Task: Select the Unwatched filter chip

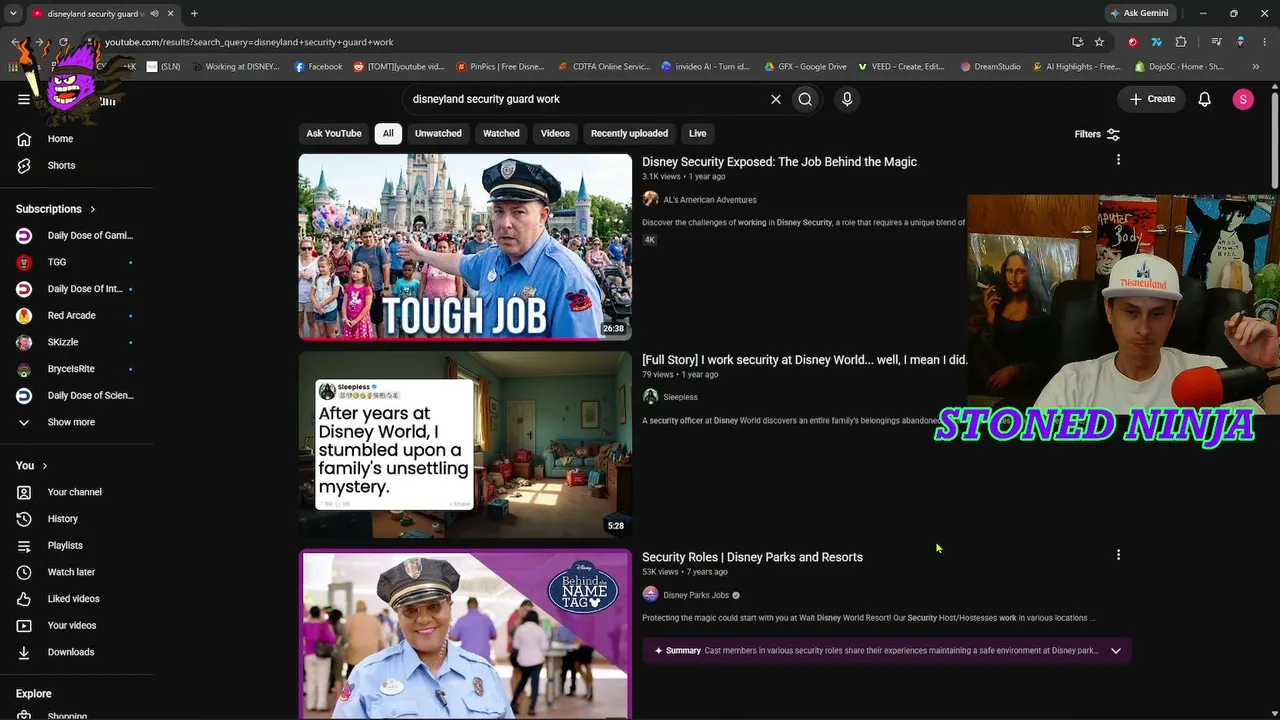Action: pyautogui.click(x=438, y=133)
